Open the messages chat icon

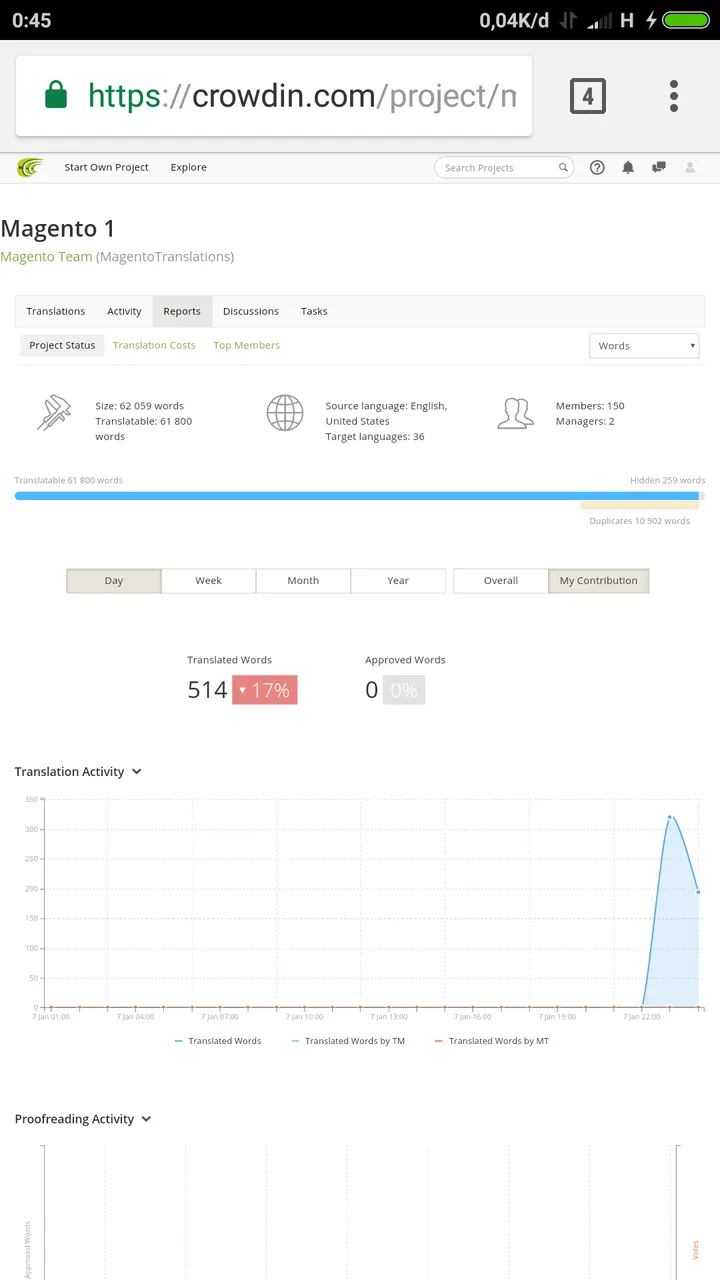point(658,168)
